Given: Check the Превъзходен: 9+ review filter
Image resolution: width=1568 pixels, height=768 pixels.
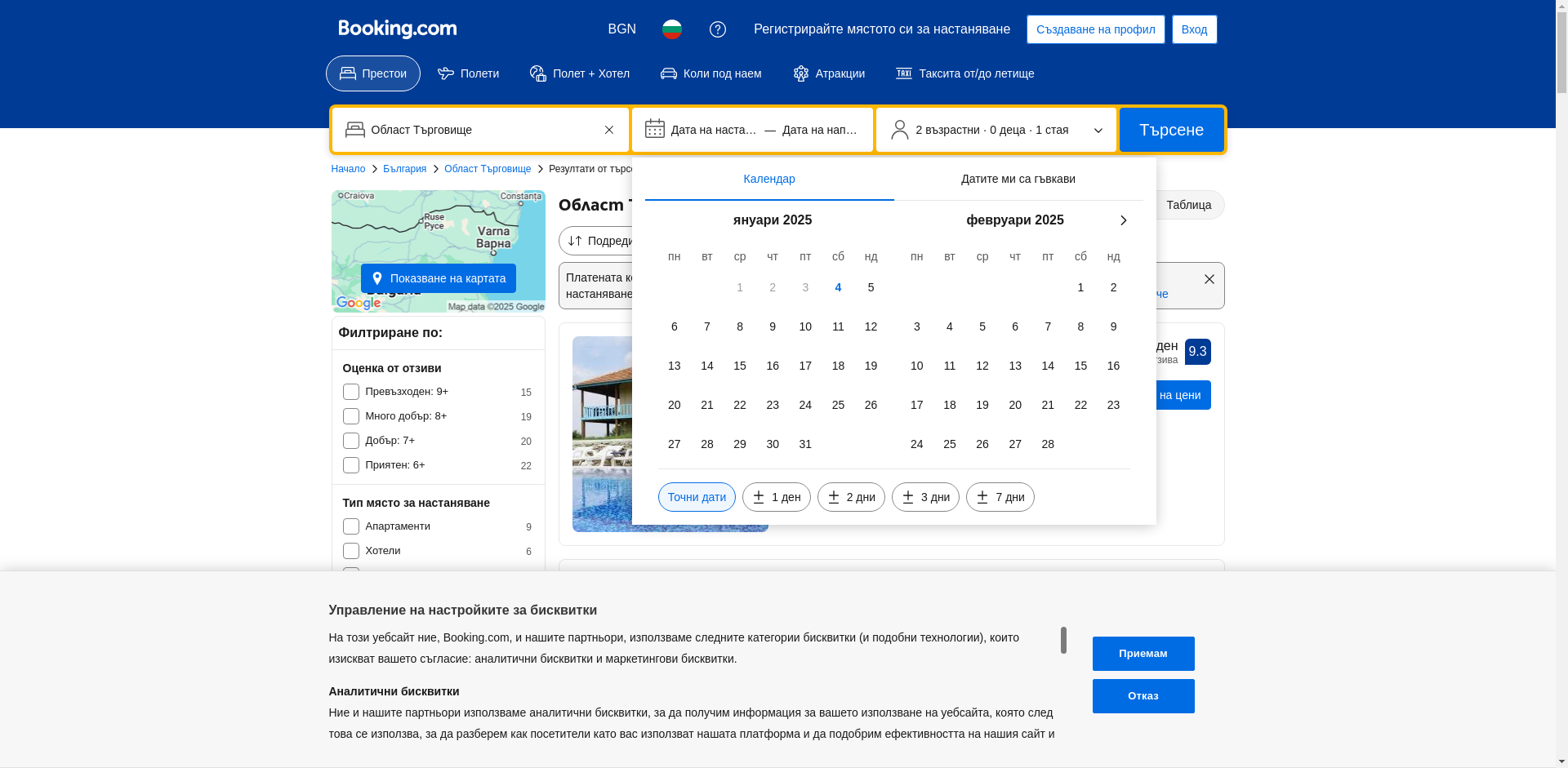Looking at the screenshot, I should click(351, 392).
